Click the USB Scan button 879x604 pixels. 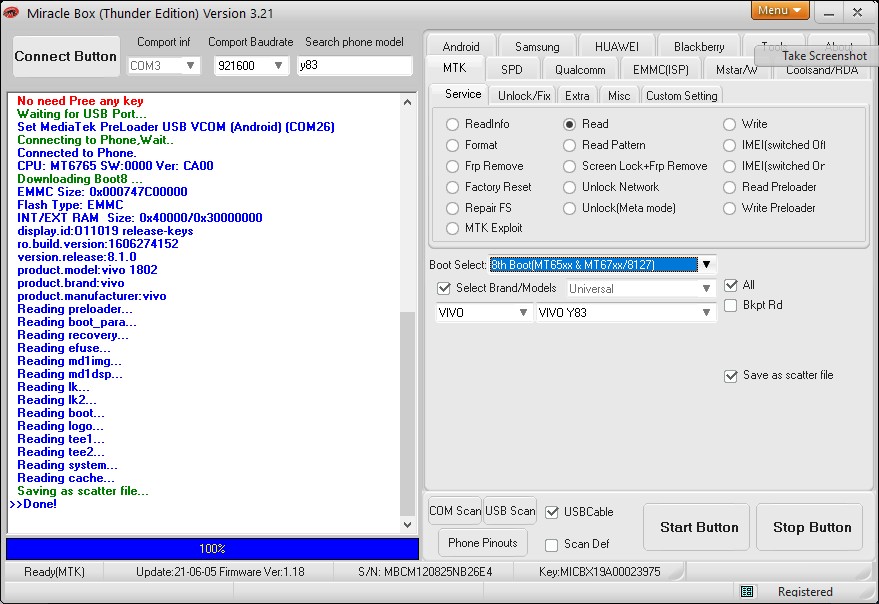510,511
